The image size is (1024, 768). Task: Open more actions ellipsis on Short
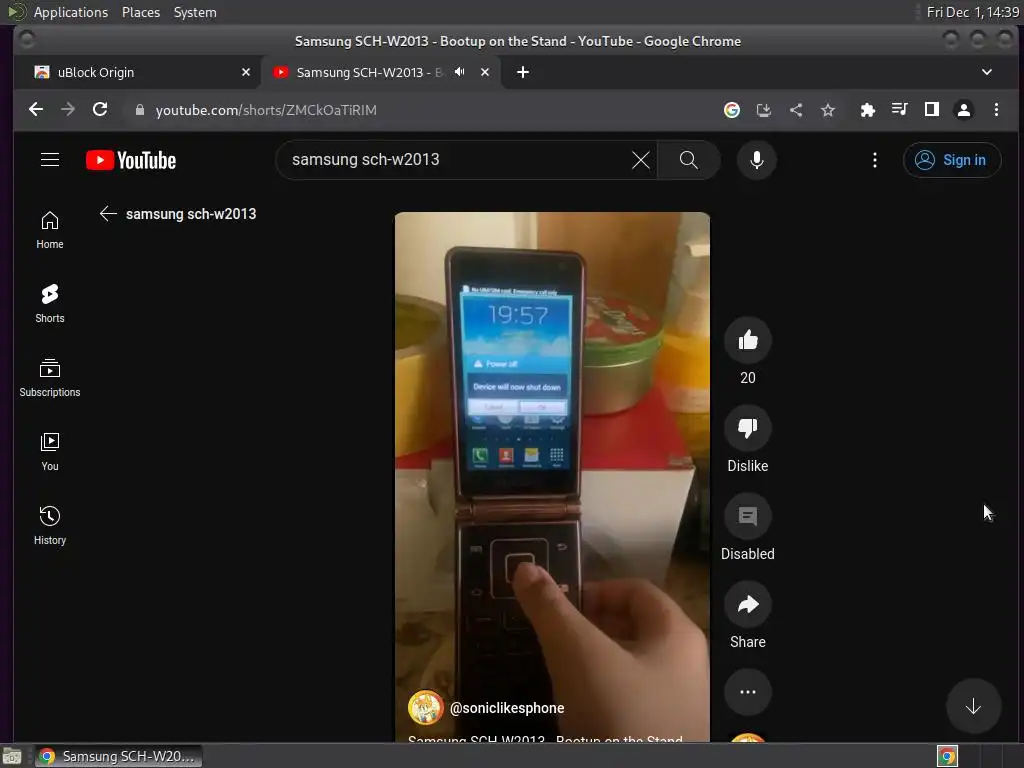[x=748, y=692]
